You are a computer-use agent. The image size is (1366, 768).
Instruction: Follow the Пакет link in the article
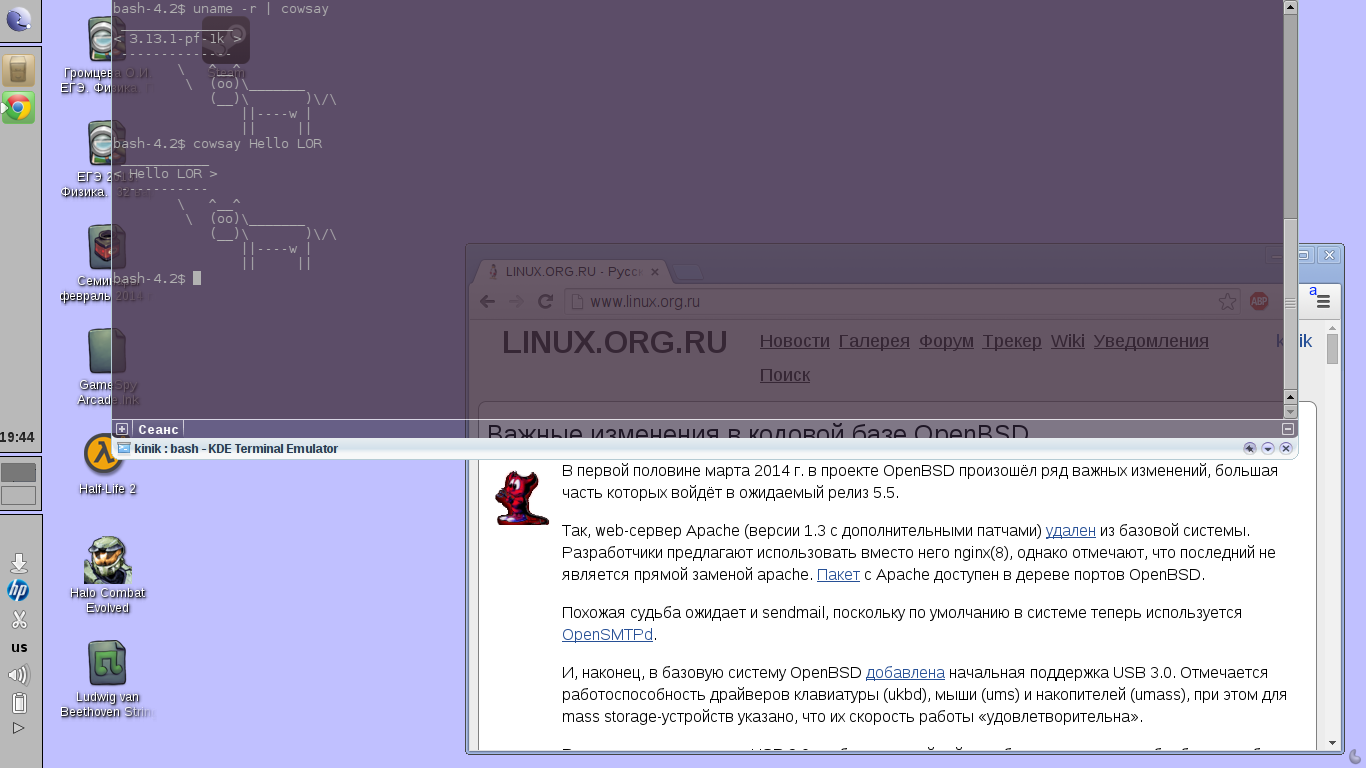pos(838,574)
